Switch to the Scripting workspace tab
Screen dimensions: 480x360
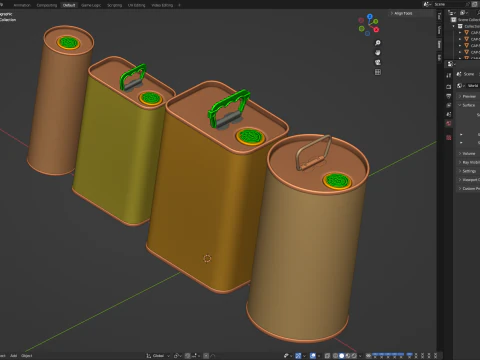[x=114, y=5]
